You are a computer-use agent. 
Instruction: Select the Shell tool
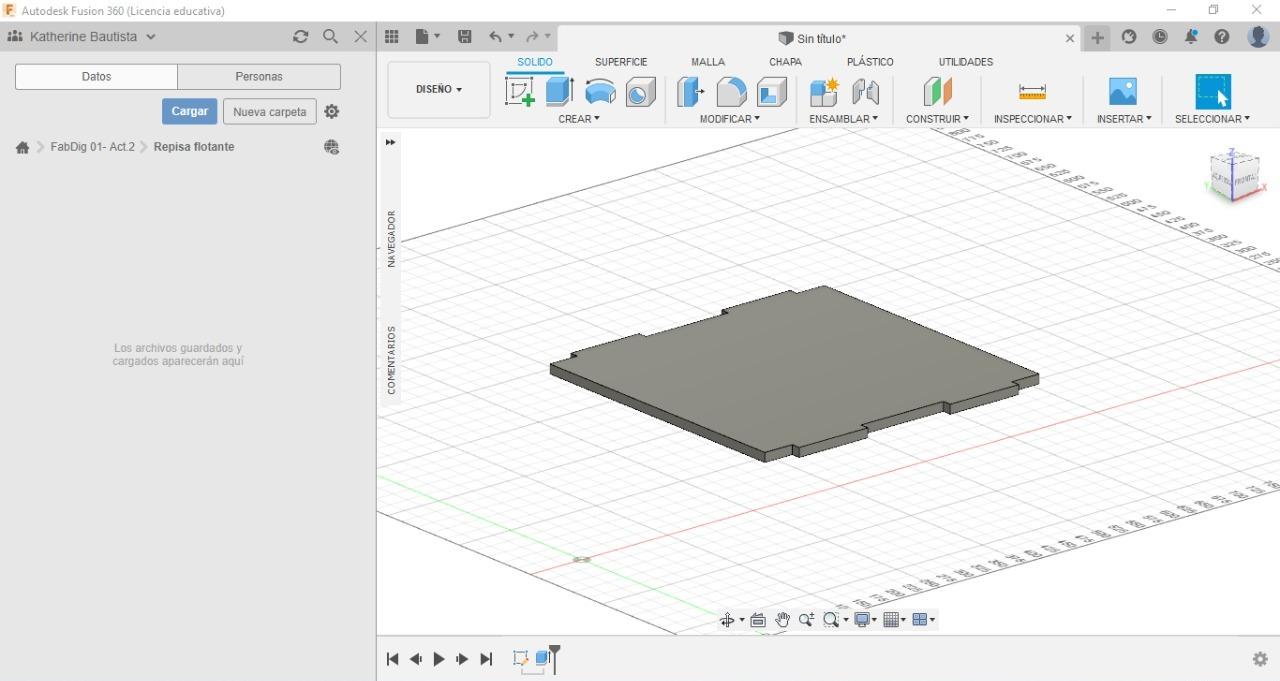point(771,92)
